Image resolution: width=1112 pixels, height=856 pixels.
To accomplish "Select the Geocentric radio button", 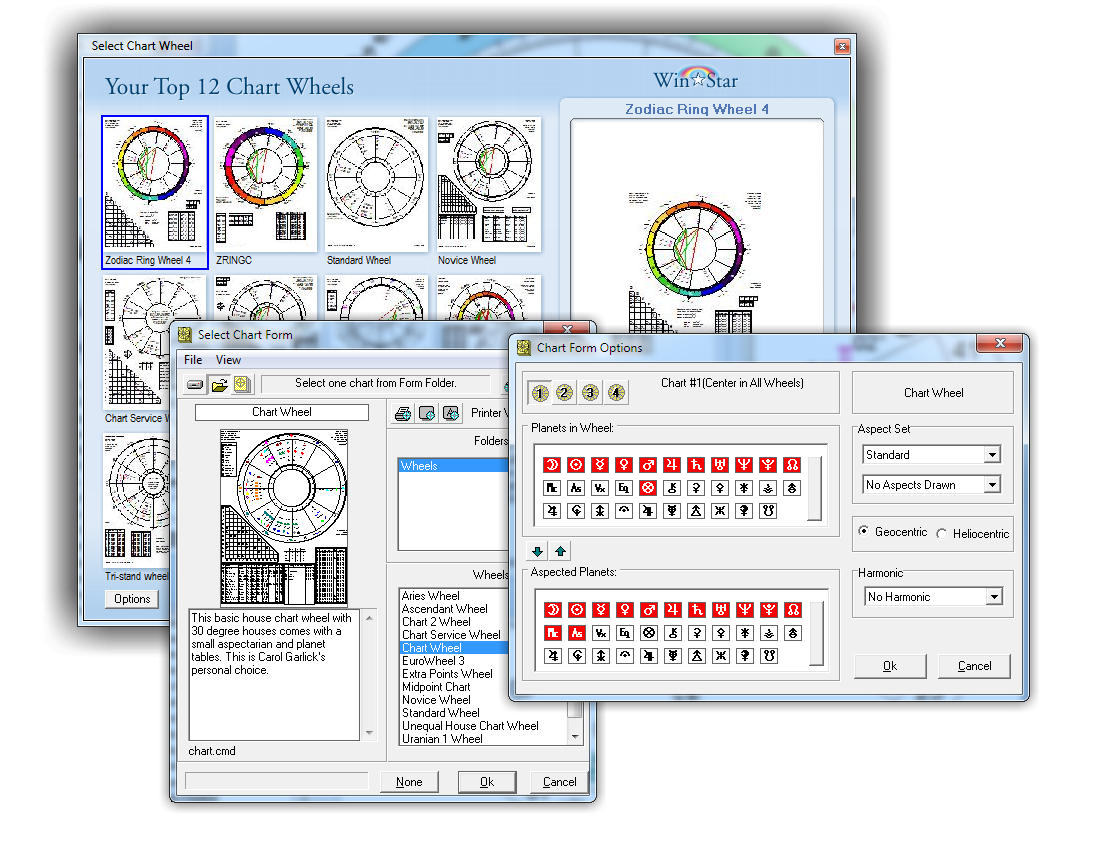I will coord(864,532).
